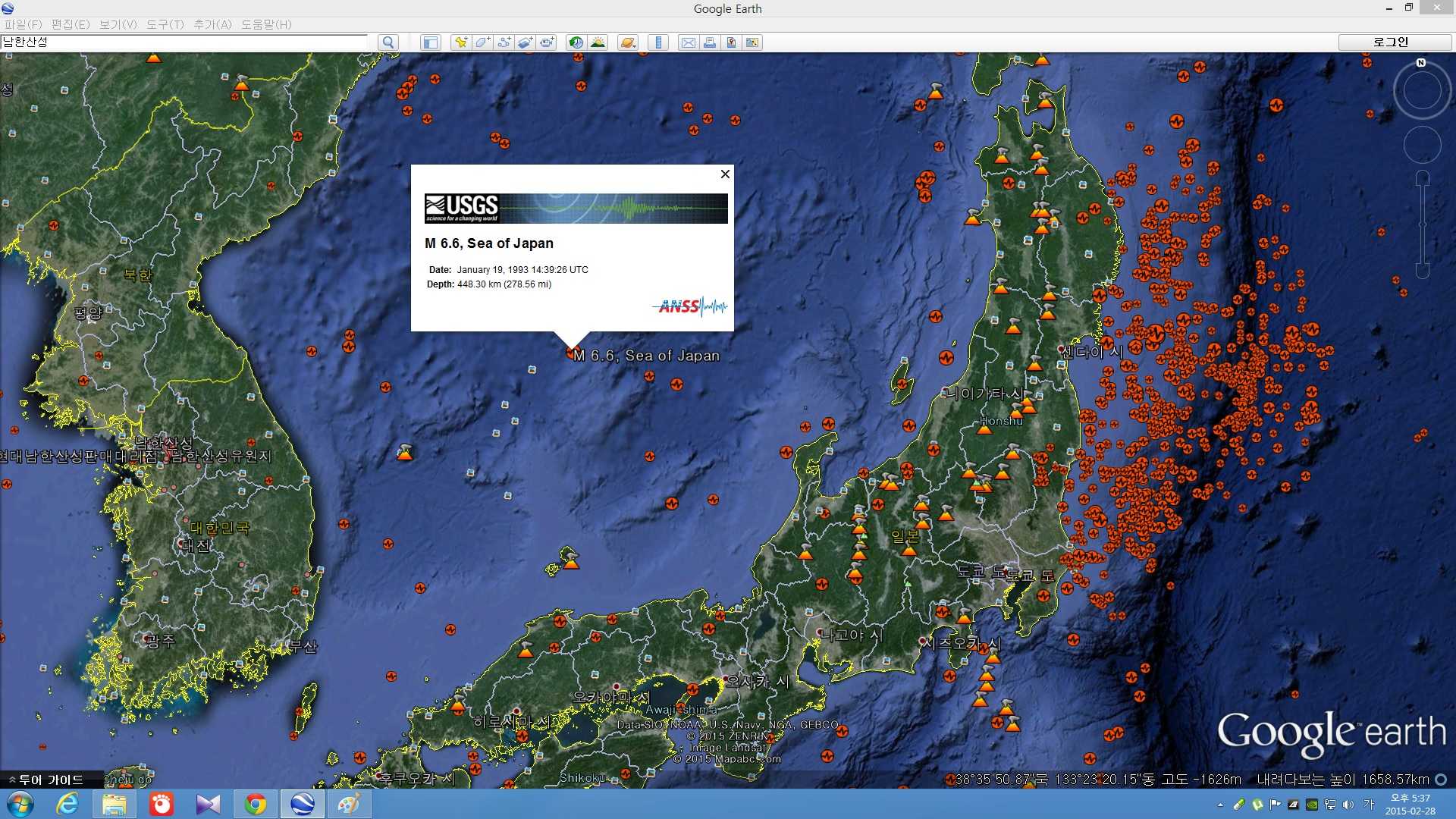
Task: Toggle the sidebar panel icon
Action: [x=431, y=42]
